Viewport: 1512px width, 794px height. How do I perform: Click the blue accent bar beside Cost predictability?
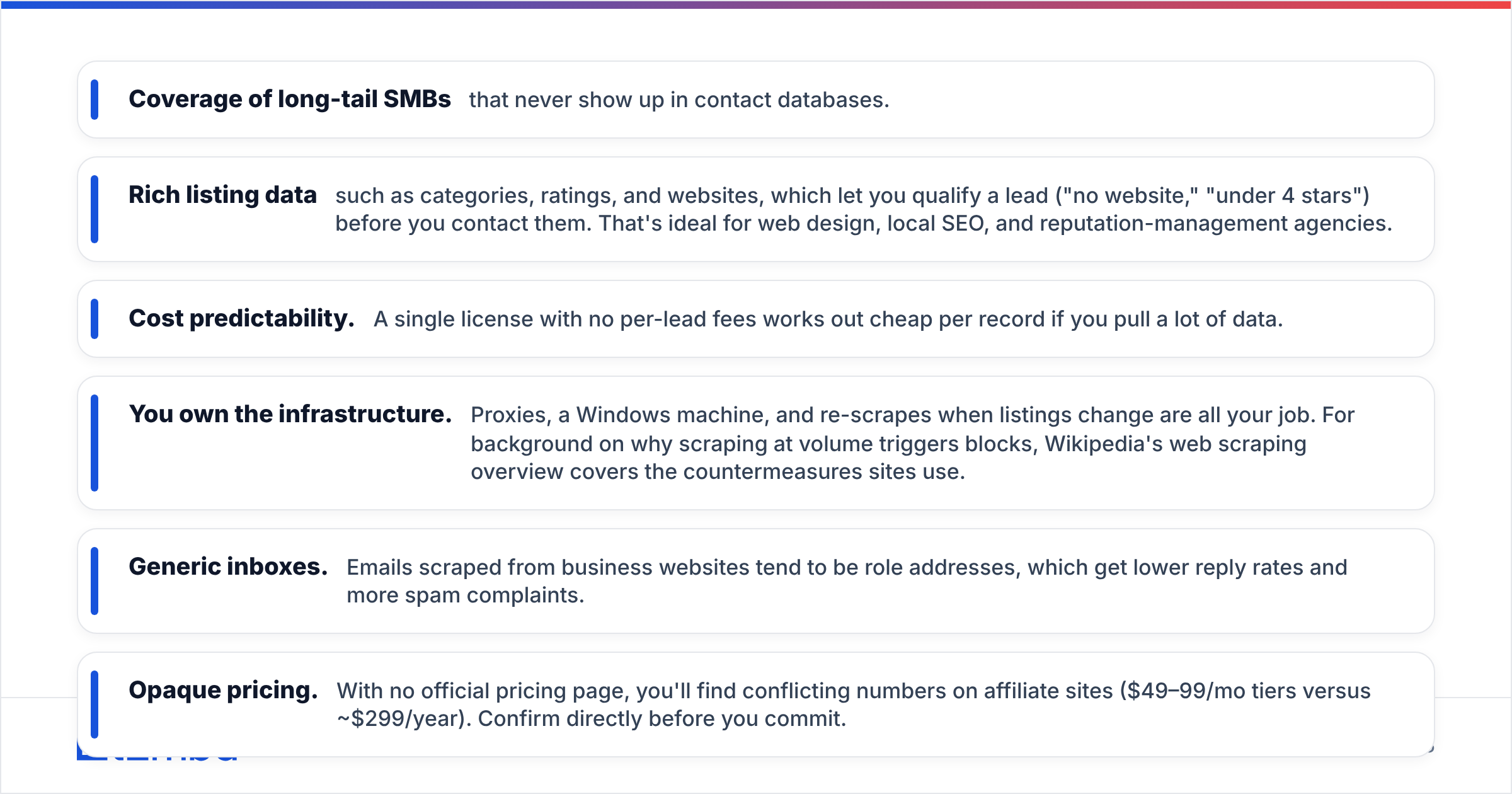point(94,319)
